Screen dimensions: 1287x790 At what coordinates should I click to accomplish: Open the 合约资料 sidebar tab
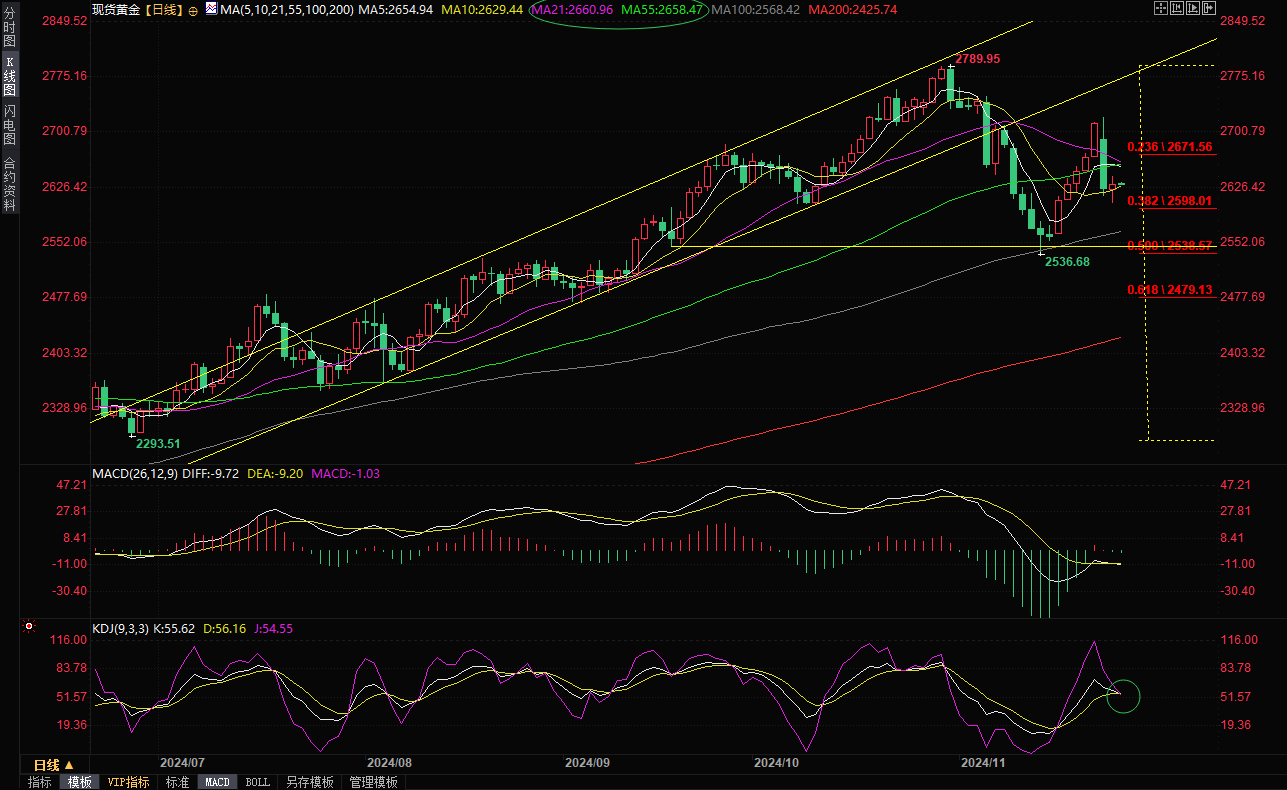pos(9,183)
